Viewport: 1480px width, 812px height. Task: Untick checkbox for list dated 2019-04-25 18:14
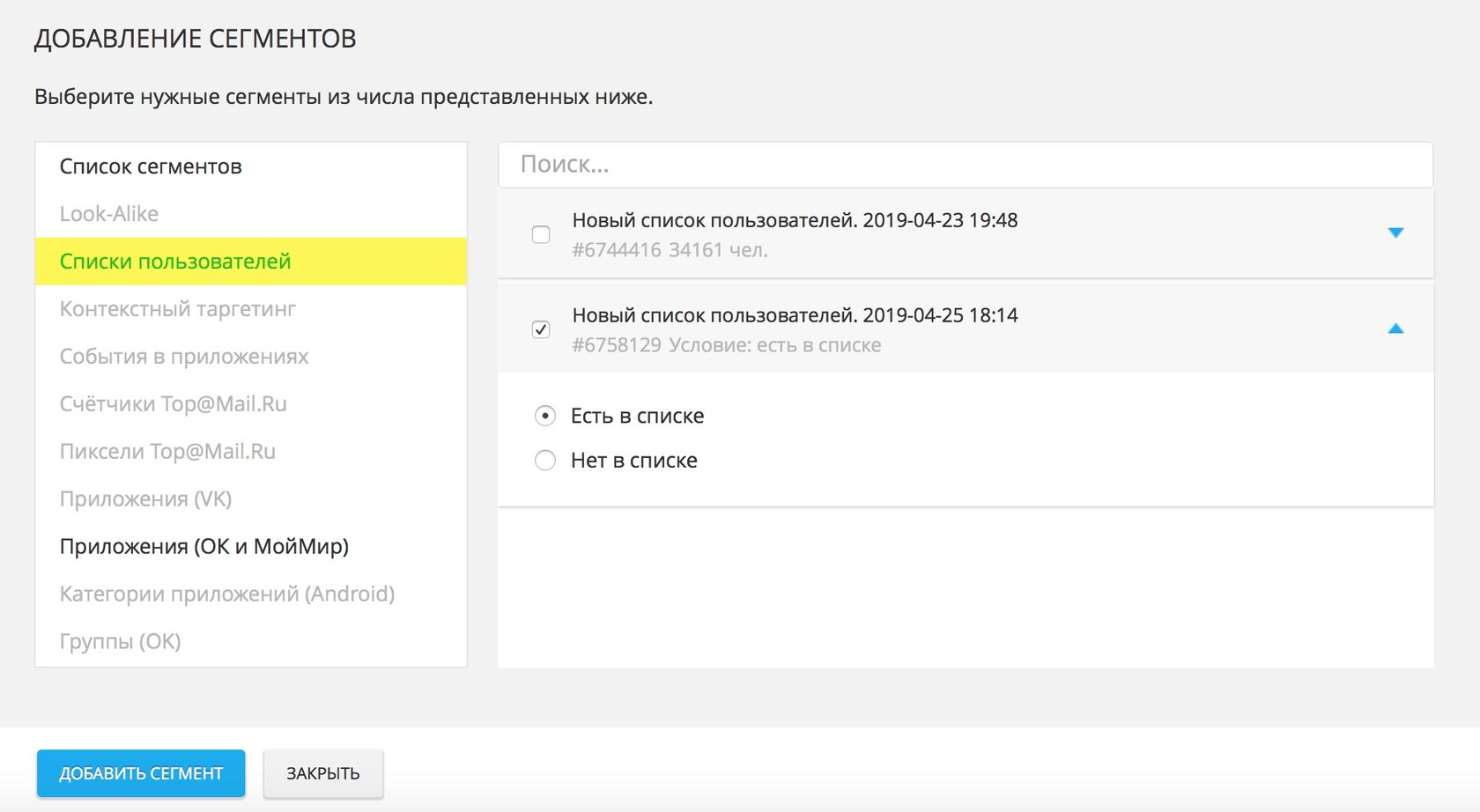[x=541, y=329]
